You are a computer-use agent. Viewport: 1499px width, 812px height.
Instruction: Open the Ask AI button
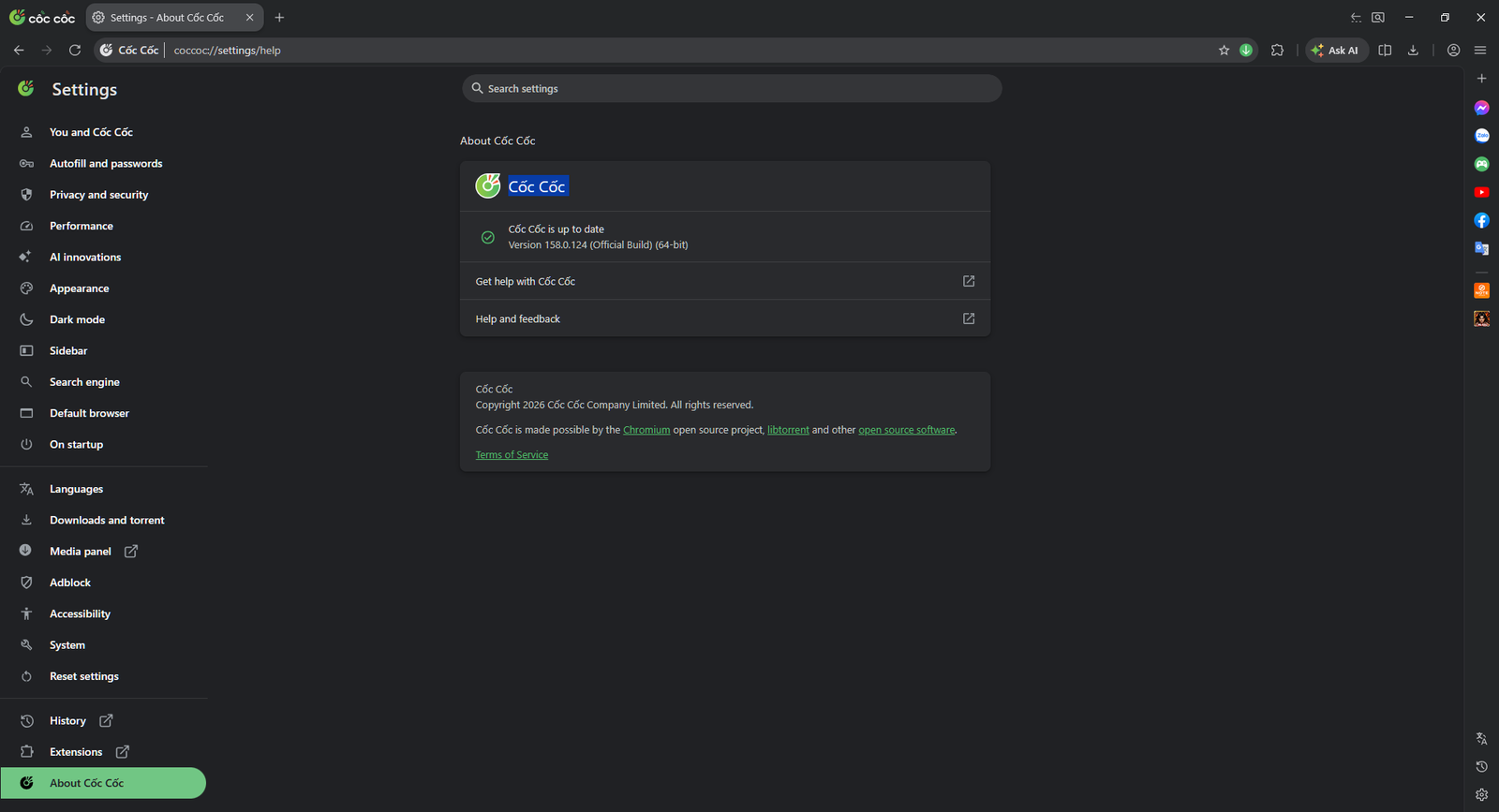pos(1335,51)
